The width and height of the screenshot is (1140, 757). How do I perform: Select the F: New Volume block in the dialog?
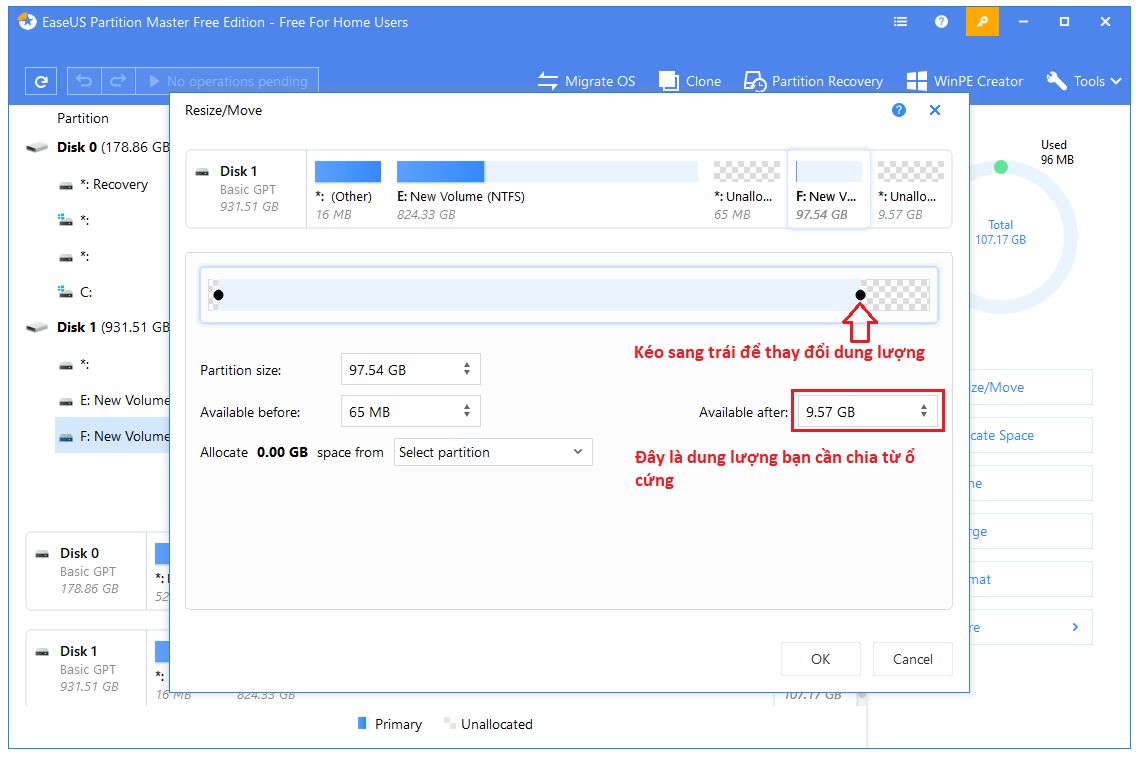828,188
